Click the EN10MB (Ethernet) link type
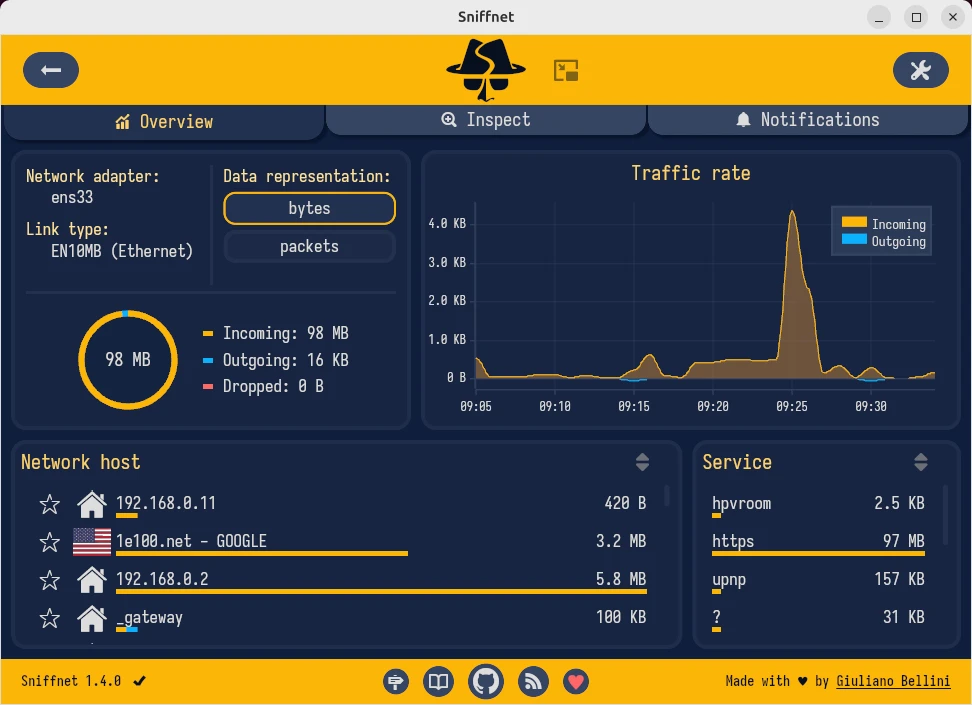Image resolution: width=972 pixels, height=705 pixels. click(x=122, y=251)
